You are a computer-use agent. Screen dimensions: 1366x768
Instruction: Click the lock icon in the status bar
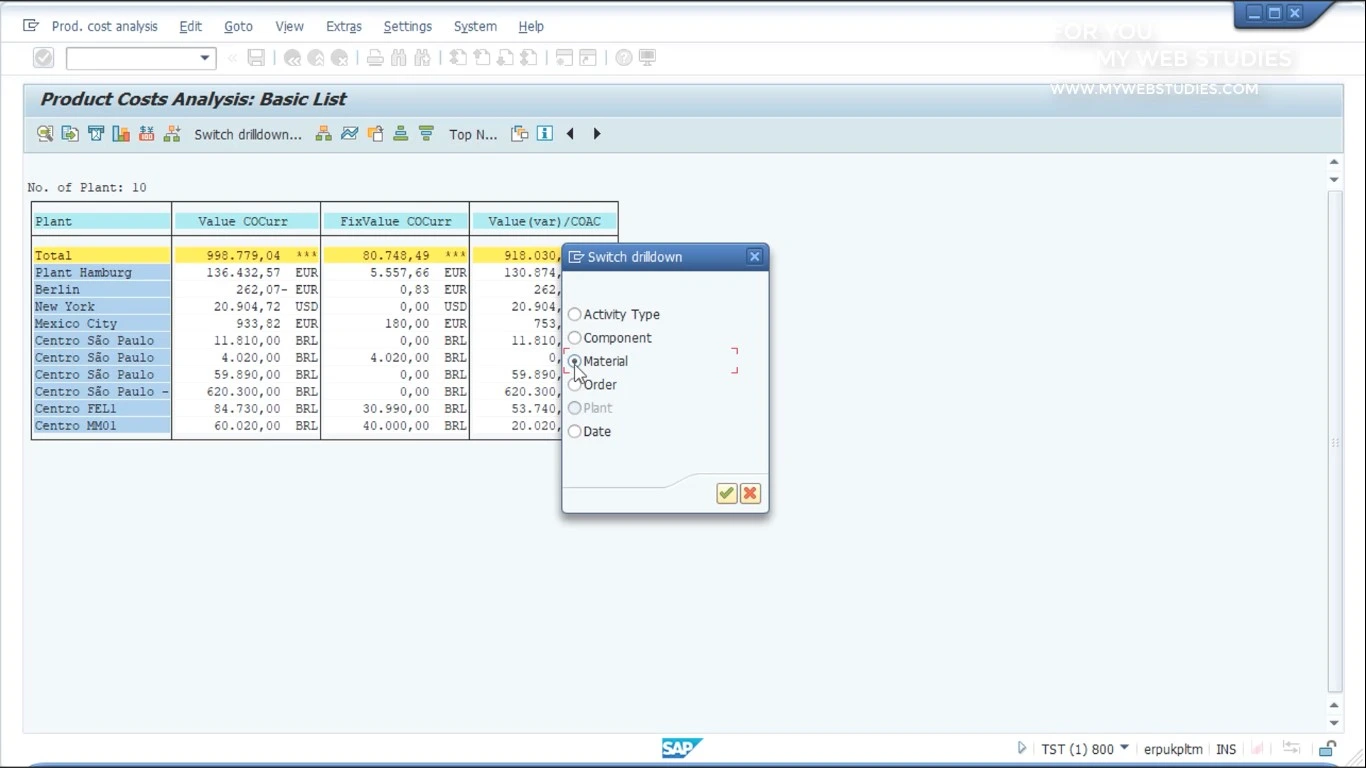click(x=1327, y=749)
